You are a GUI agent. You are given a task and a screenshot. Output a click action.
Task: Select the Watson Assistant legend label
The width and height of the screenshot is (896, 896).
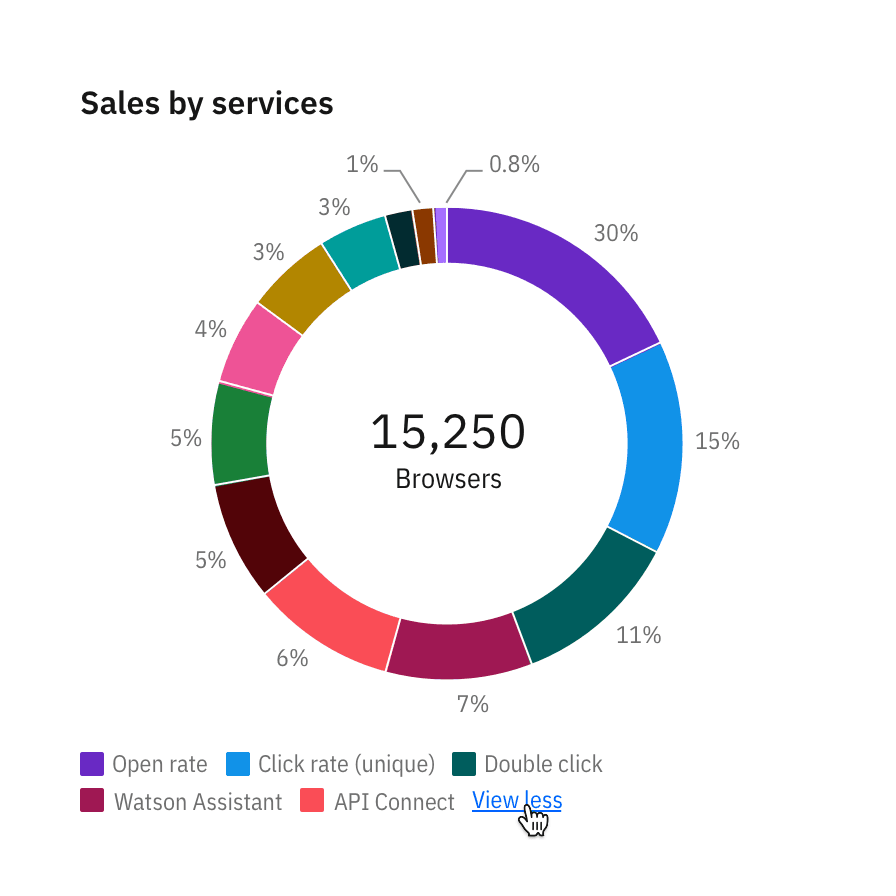[198, 801]
